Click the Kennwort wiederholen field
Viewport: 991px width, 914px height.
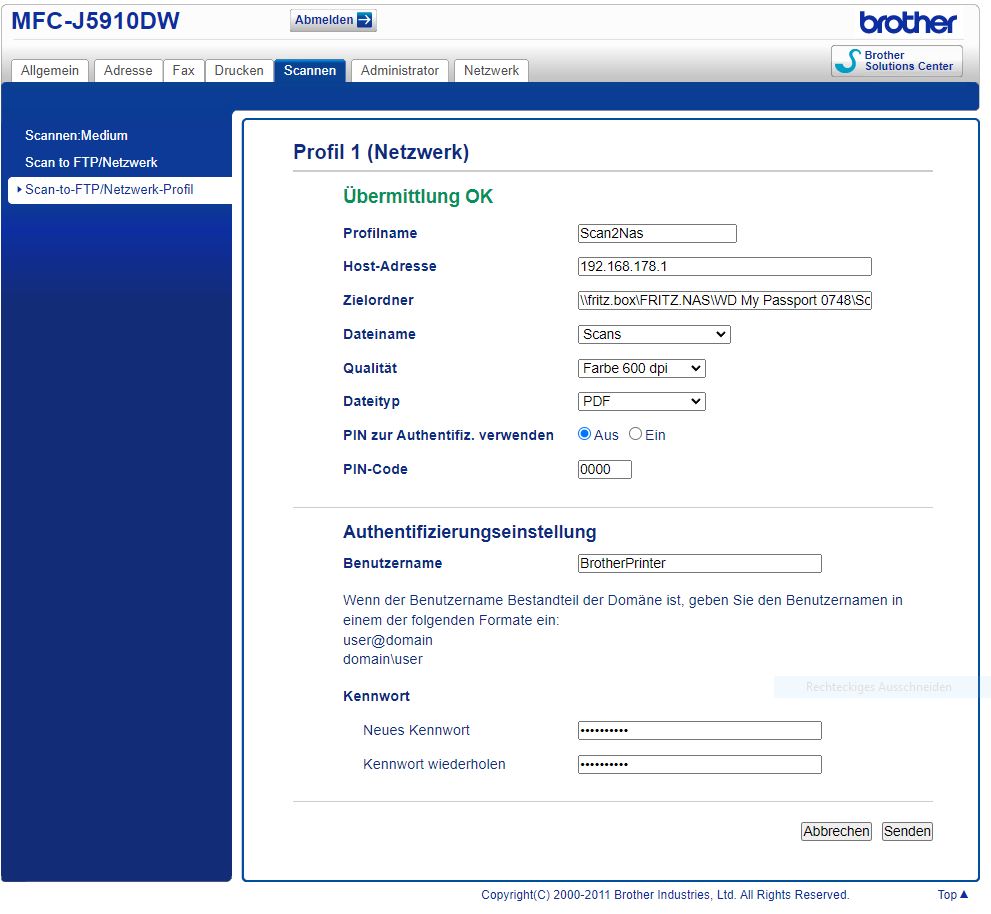pyautogui.click(x=700, y=765)
